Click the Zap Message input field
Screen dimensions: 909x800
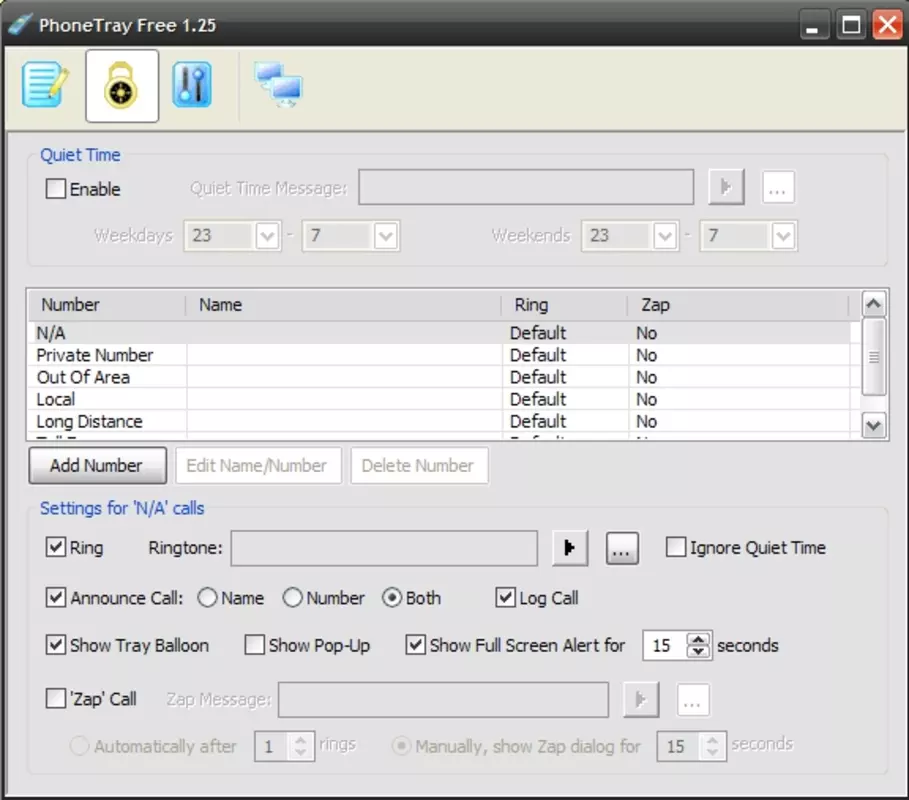click(x=443, y=700)
